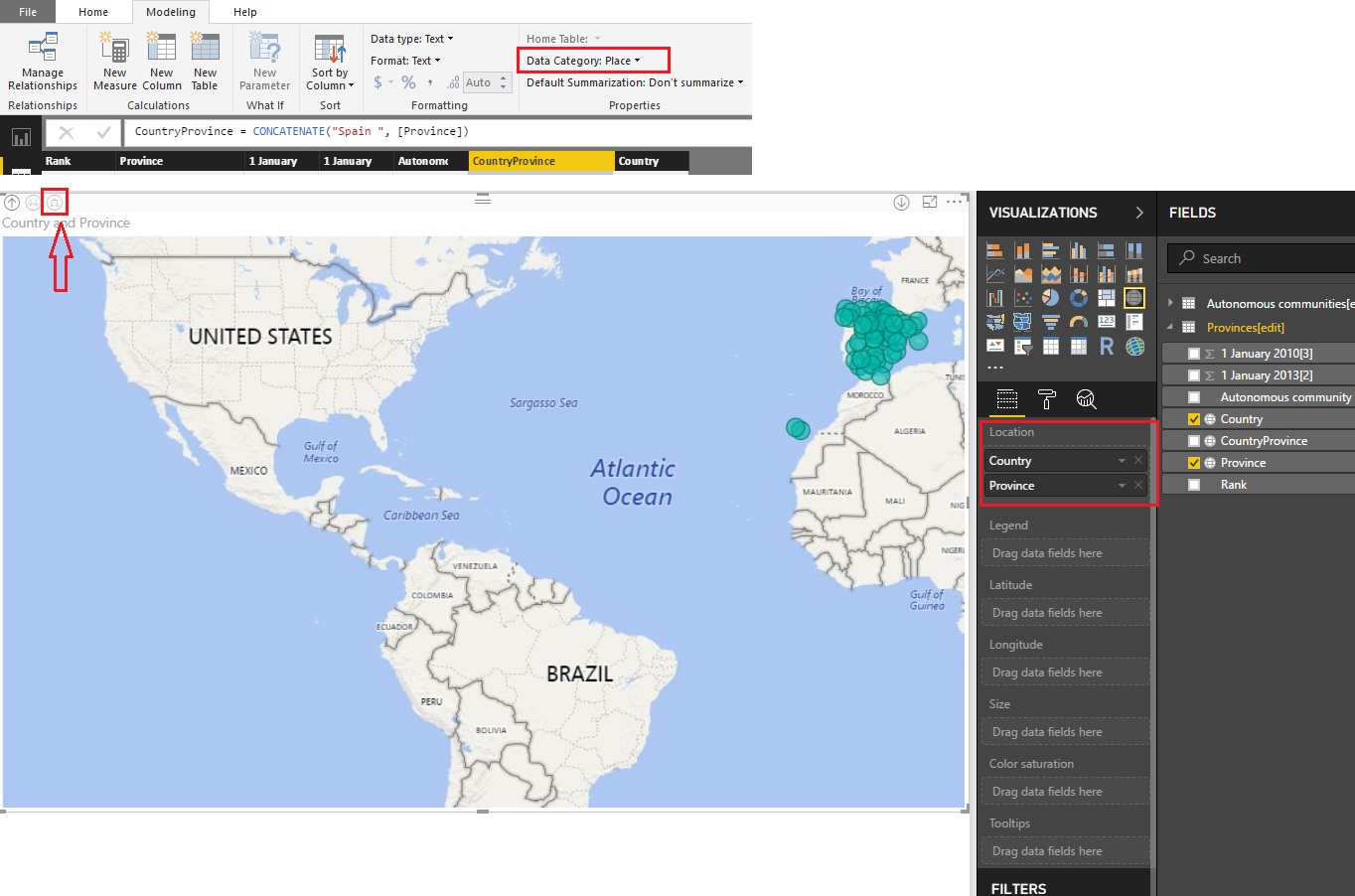
Task: Expand the Autonomous communities table
Action: point(1171,303)
